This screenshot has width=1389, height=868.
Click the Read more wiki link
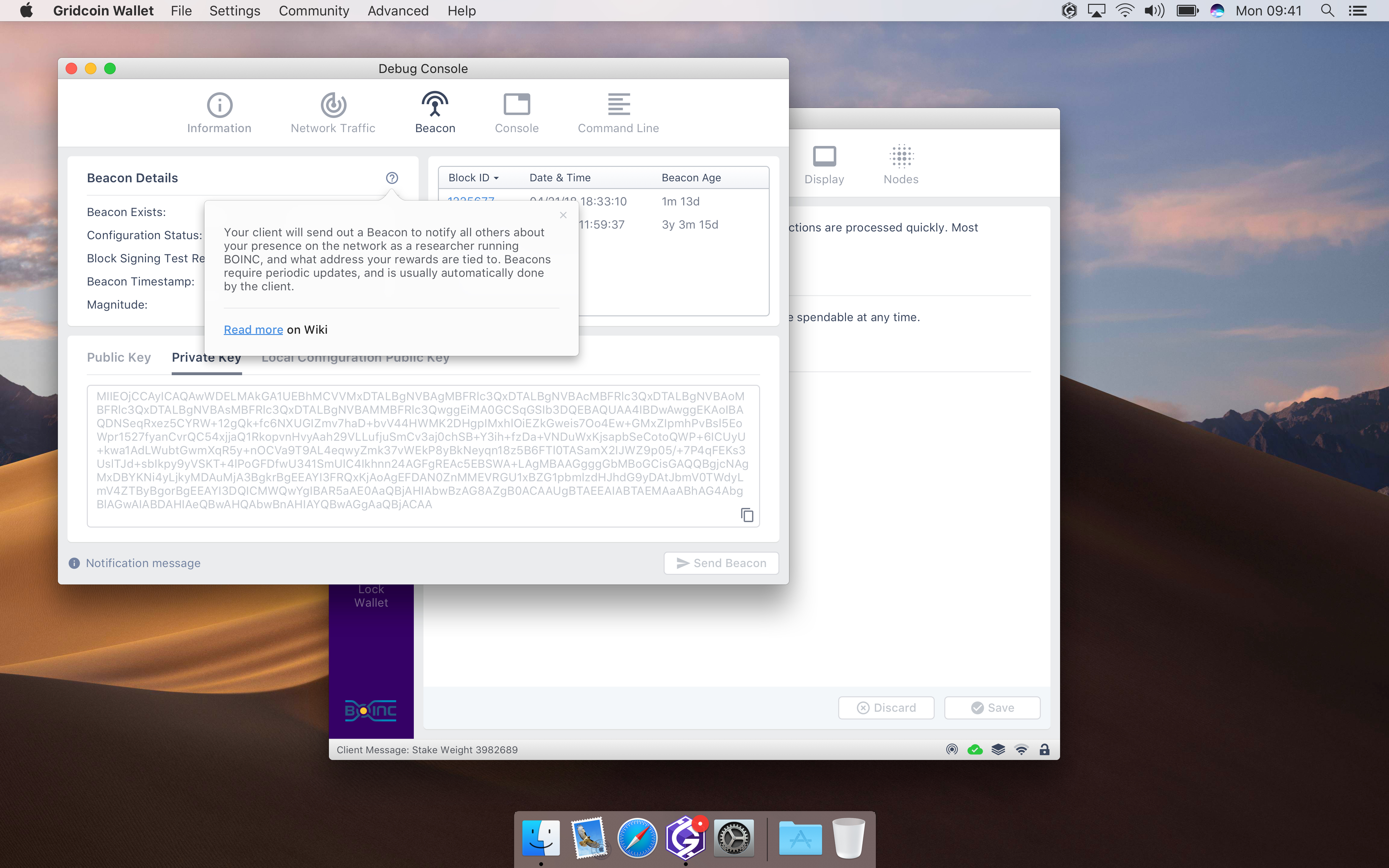point(253,330)
